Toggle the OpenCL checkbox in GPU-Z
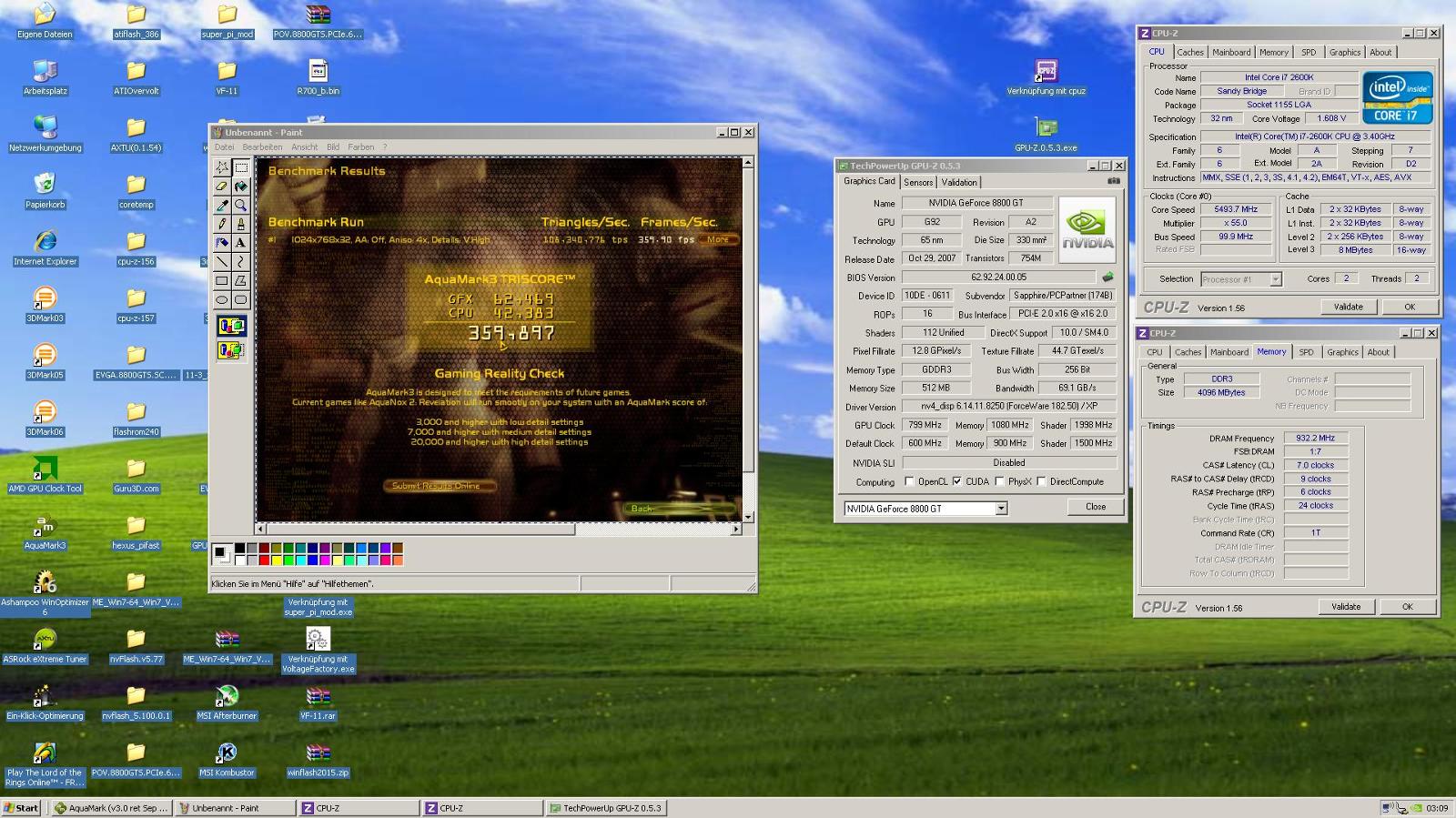Image resolution: width=1456 pixels, height=818 pixels. [x=908, y=481]
